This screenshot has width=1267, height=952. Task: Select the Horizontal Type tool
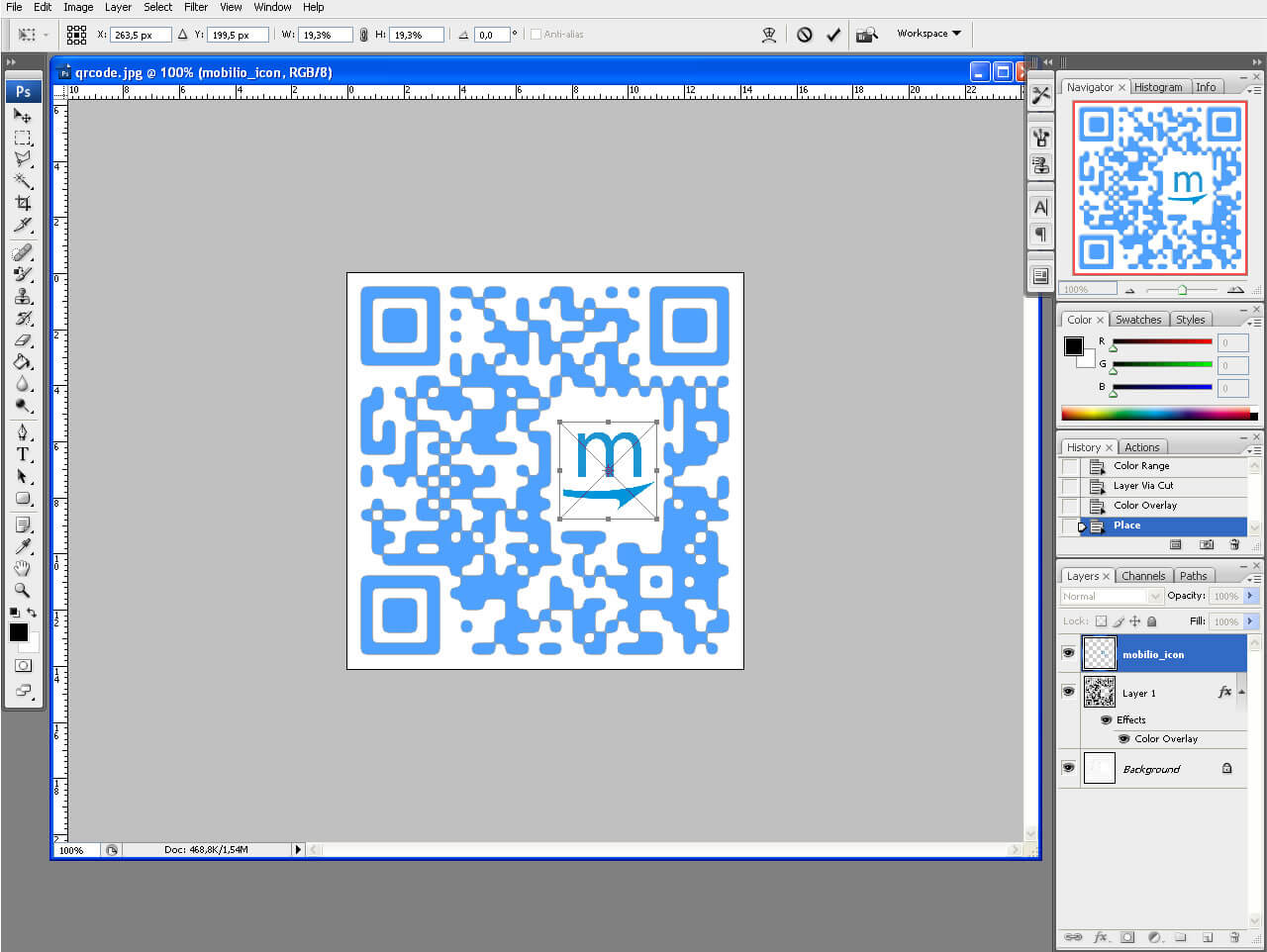23,454
